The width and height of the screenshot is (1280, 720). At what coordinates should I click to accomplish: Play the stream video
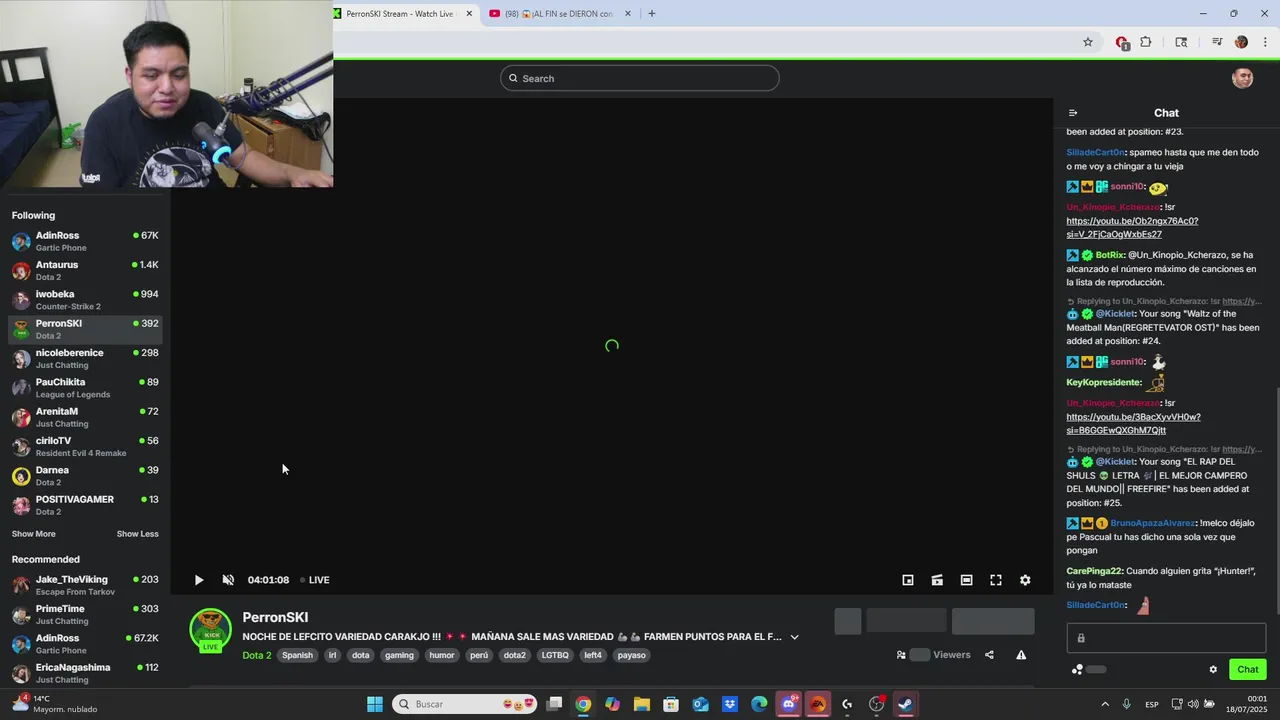pos(199,580)
